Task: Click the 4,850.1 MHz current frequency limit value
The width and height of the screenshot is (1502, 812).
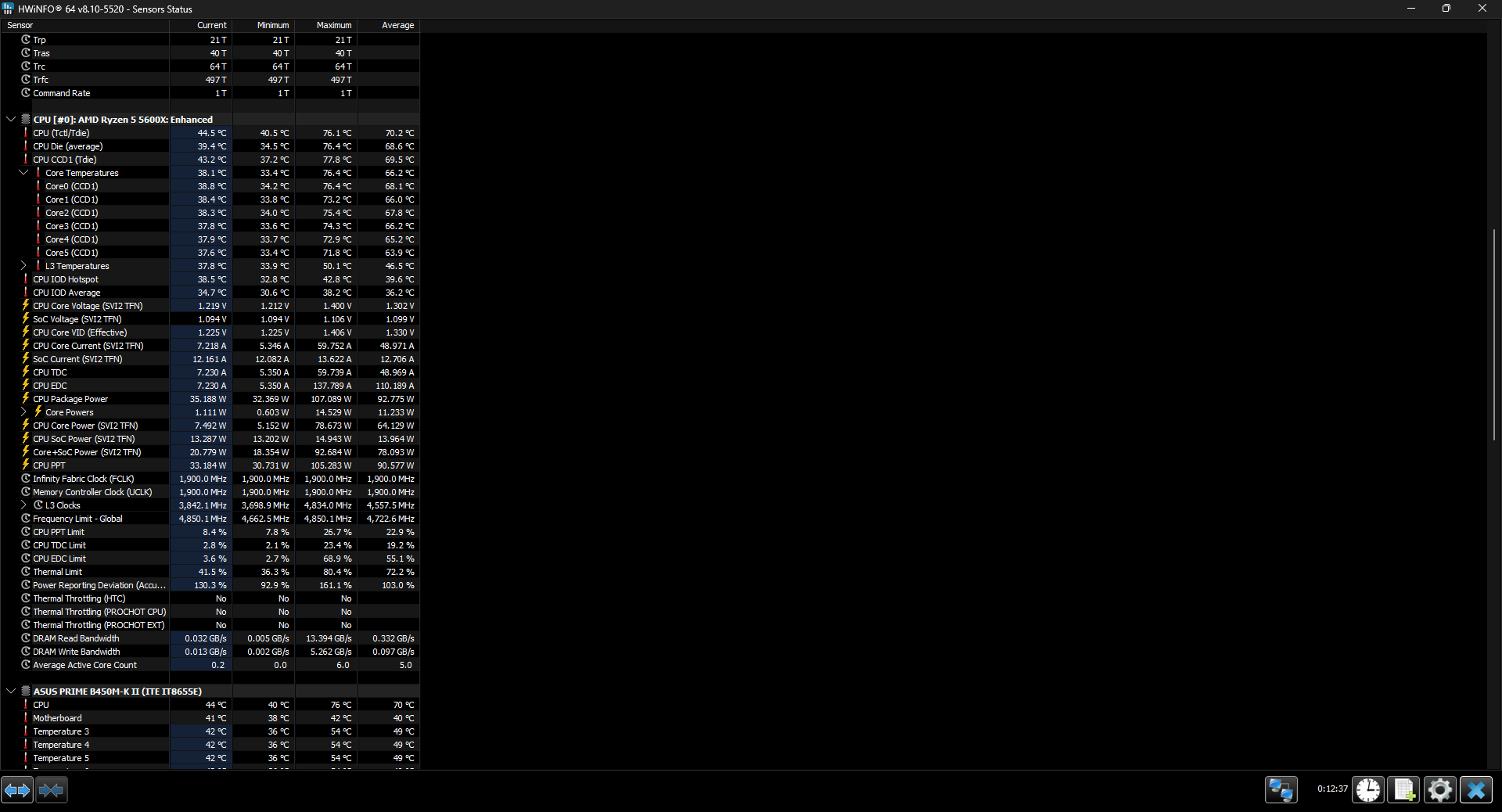Action: (x=203, y=519)
